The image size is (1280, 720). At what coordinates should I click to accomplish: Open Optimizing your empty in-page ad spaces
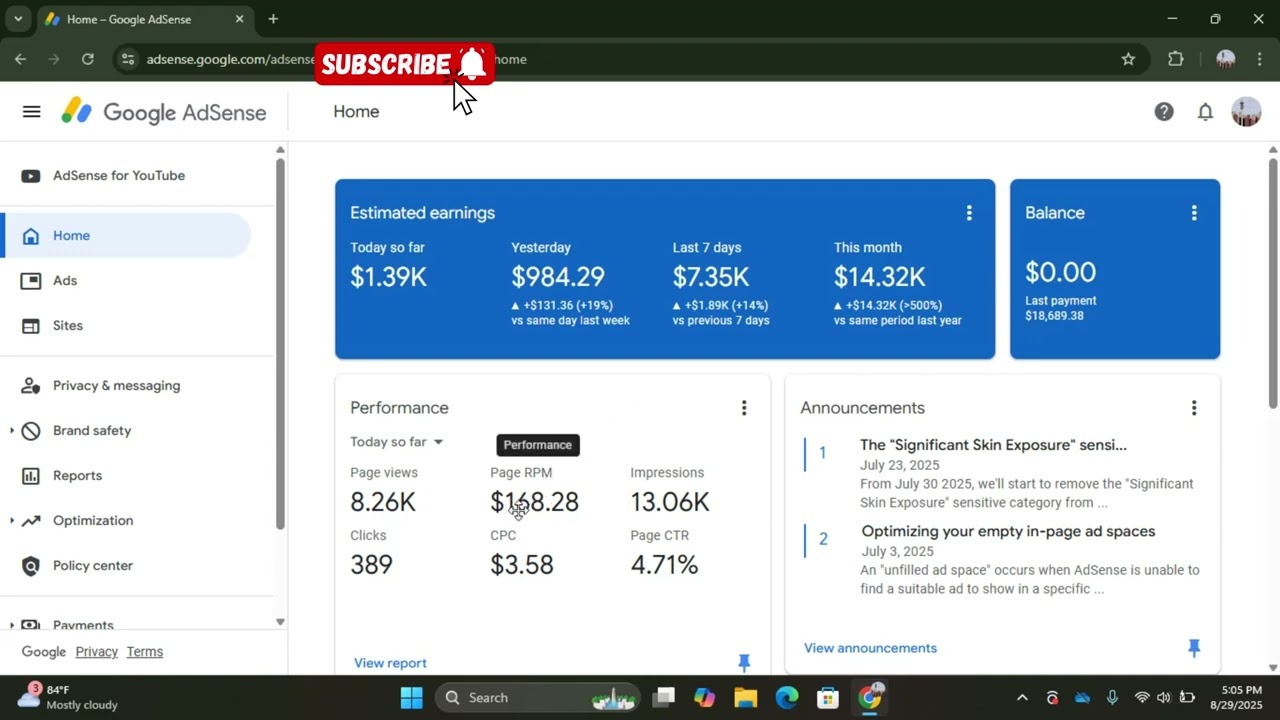pyautogui.click(x=1008, y=531)
